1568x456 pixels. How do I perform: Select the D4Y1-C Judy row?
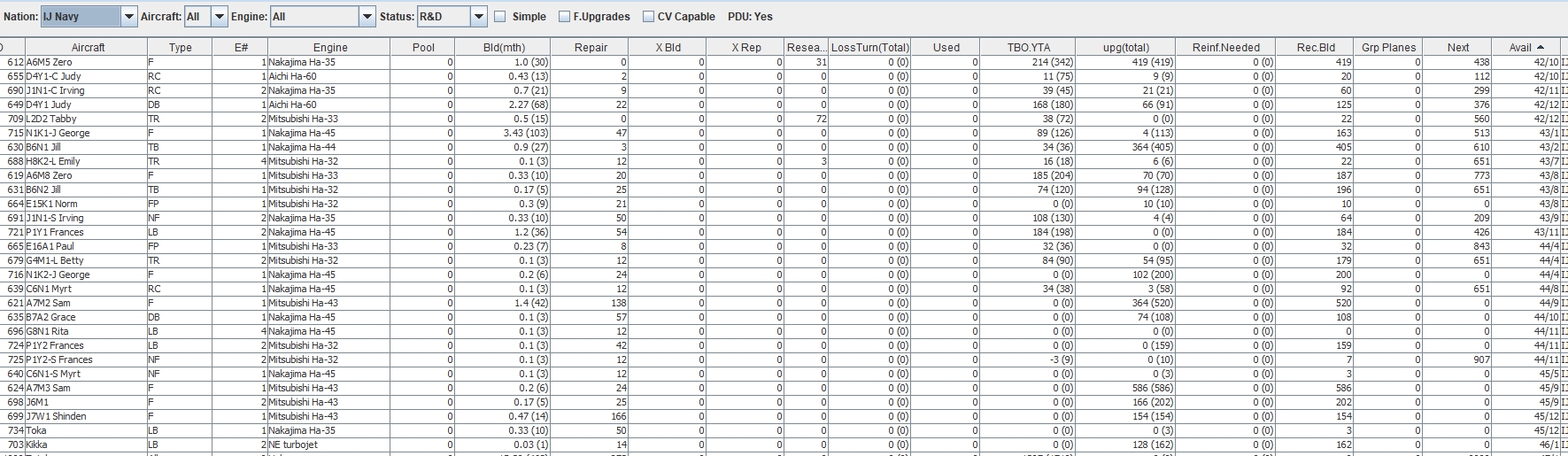[784, 76]
